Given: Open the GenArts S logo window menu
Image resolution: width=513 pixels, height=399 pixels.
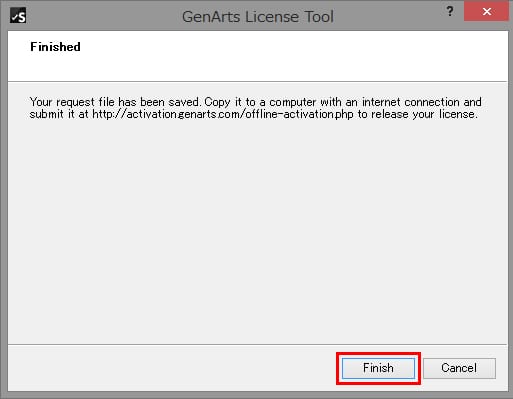Looking at the screenshot, I should point(18,16).
